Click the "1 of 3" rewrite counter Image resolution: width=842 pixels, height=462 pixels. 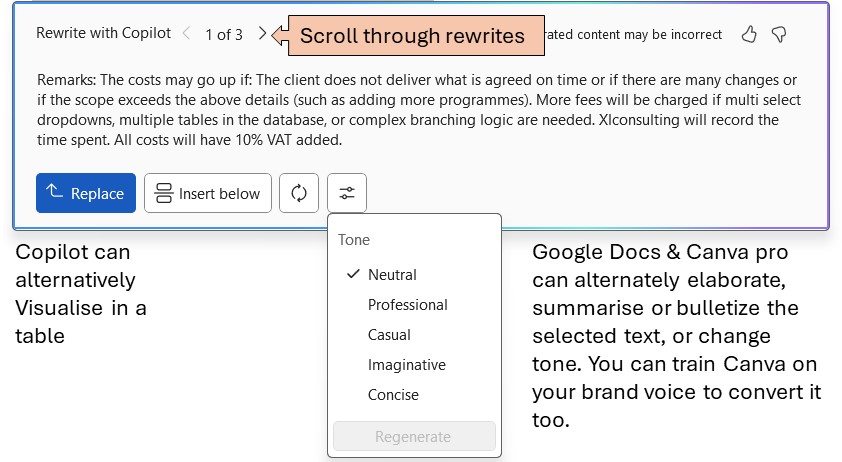tap(224, 34)
